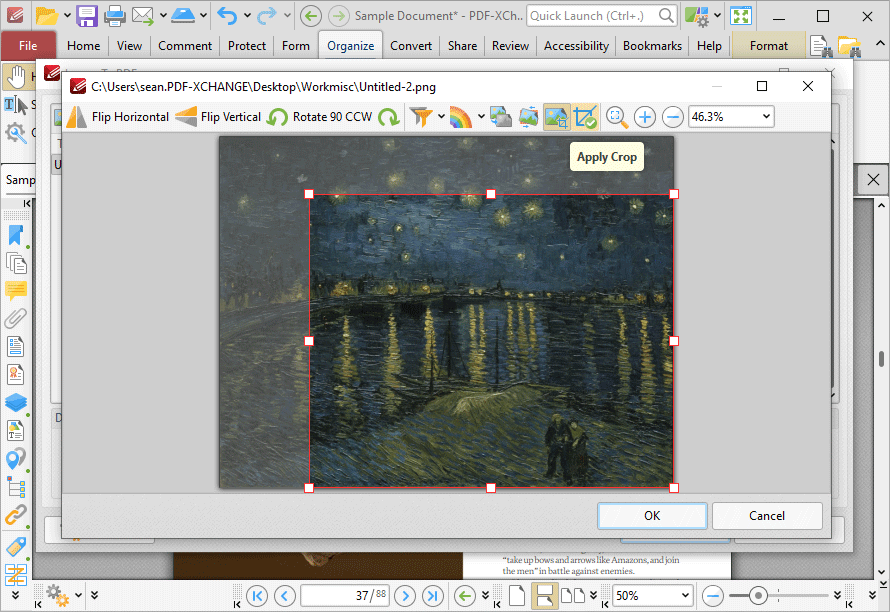Expand the undo history dropdown
Viewport: 890px width, 612px height.
[x=247, y=16]
